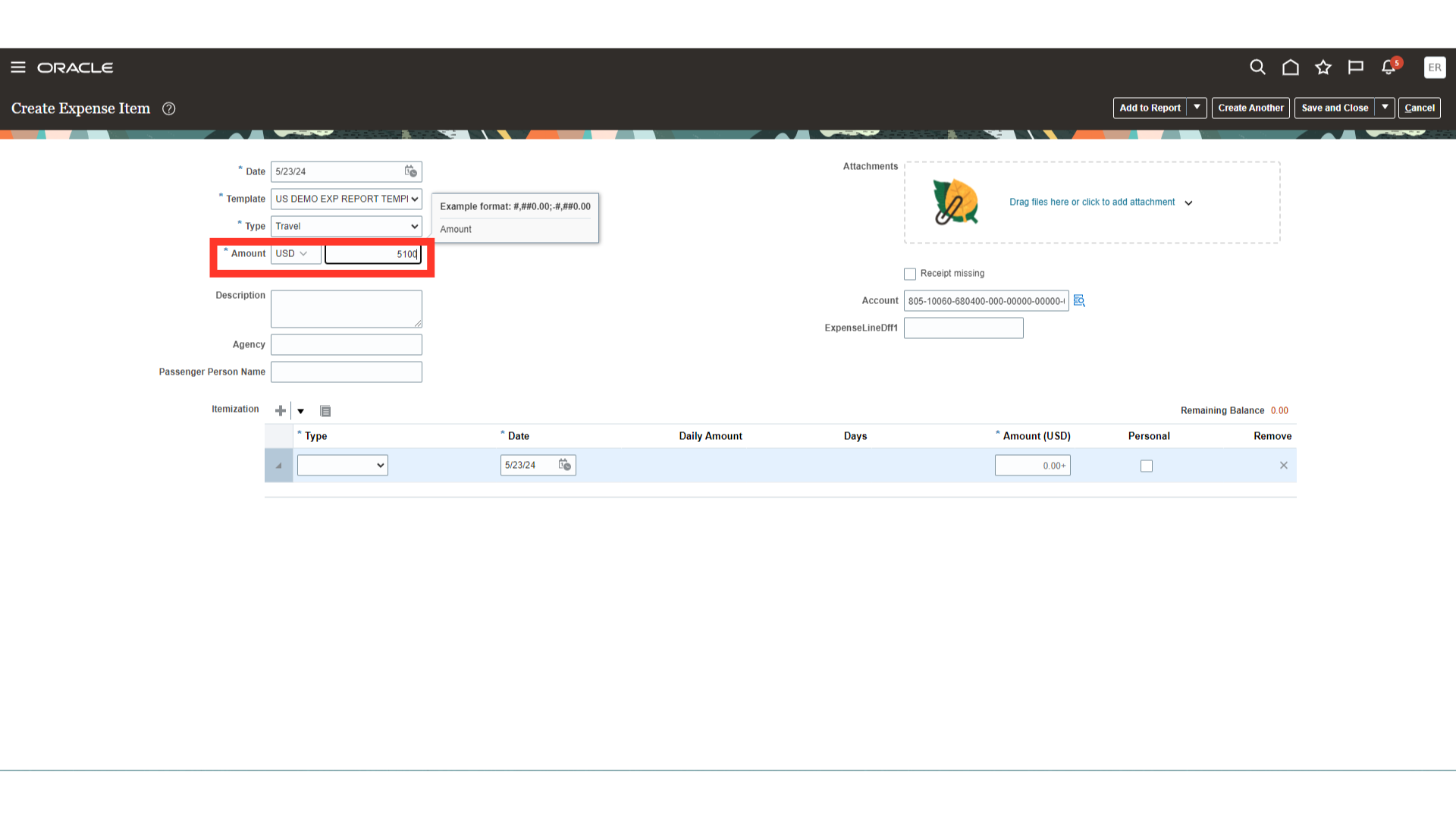Remove the itemization row with X icon

click(x=1284, y=466)
